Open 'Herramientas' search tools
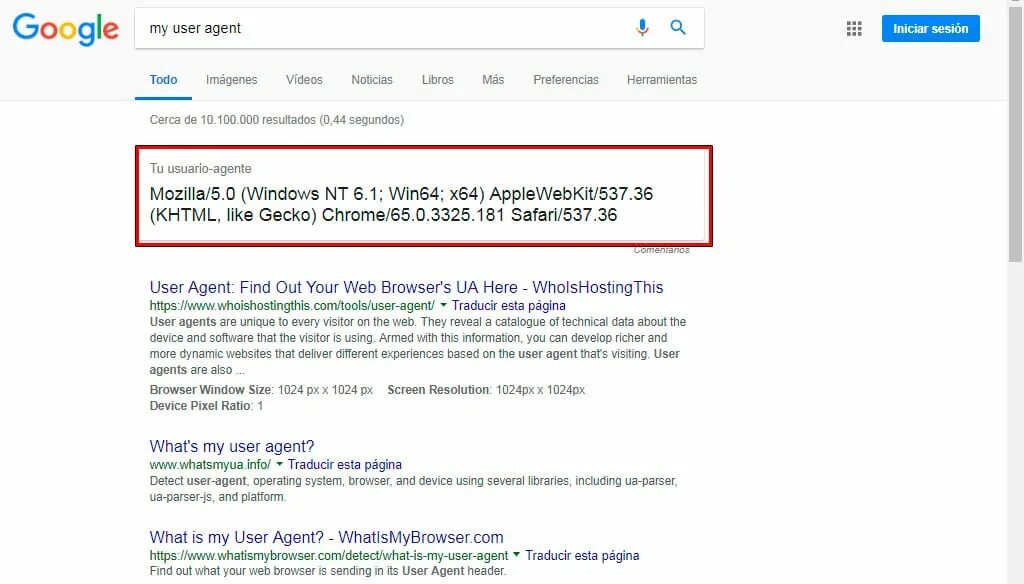1024x584 pixels. 662,80
